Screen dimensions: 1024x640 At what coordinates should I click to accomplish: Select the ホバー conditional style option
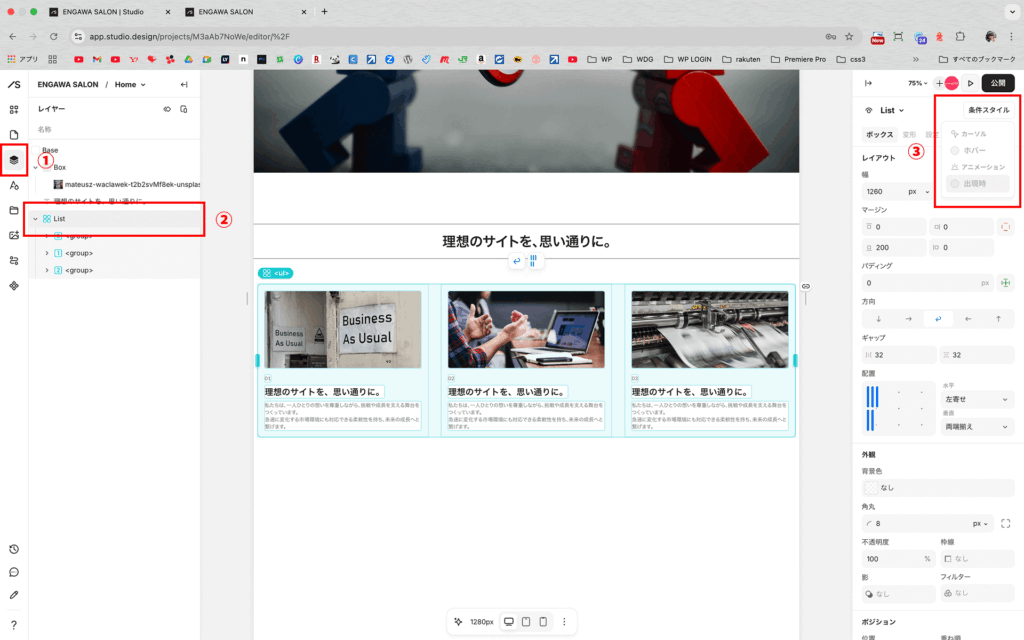click(x=973, y=150)
